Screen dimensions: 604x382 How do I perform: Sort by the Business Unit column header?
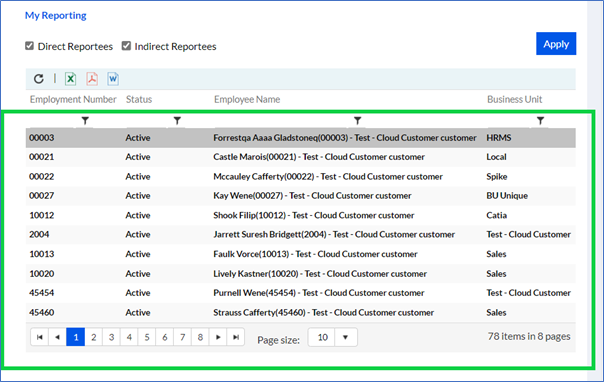click(x=514, y=99)
